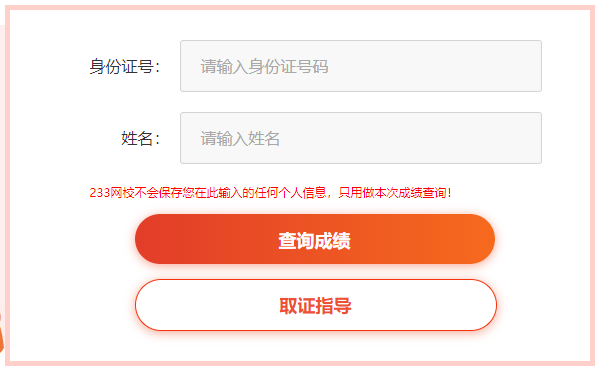Select the red 取证指导 text in the outlined button
This screenshot has width=599, height=369.
coord(315,306)
